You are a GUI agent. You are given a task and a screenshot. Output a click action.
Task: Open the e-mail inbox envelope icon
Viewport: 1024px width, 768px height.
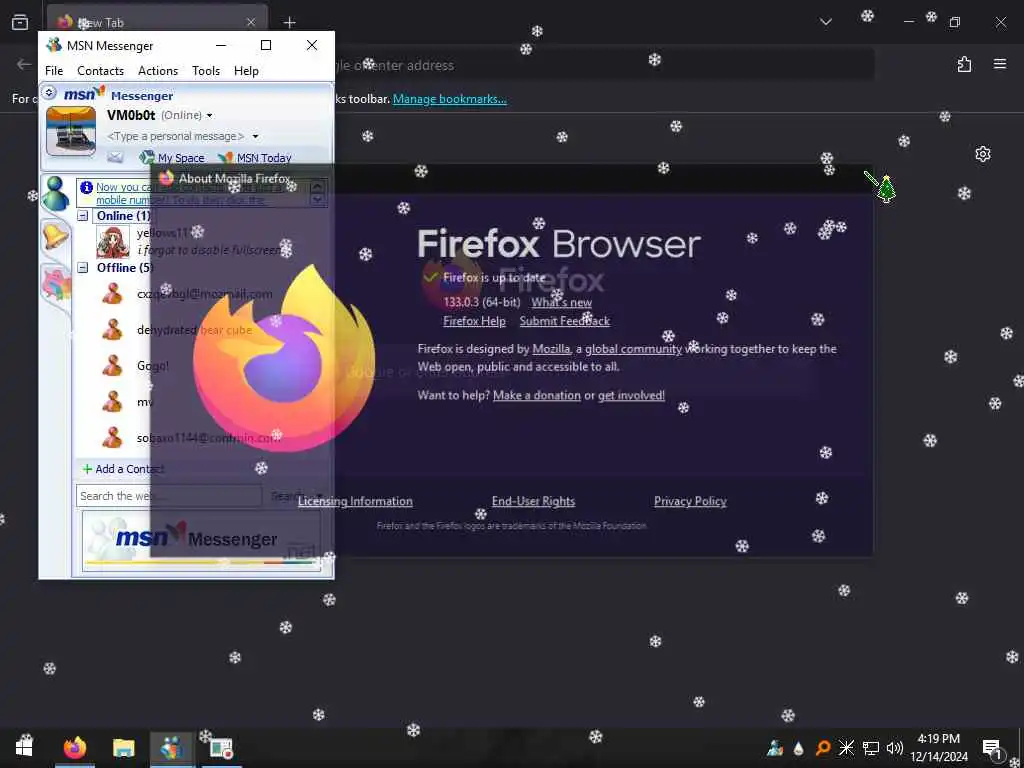(x=115, y=157)
